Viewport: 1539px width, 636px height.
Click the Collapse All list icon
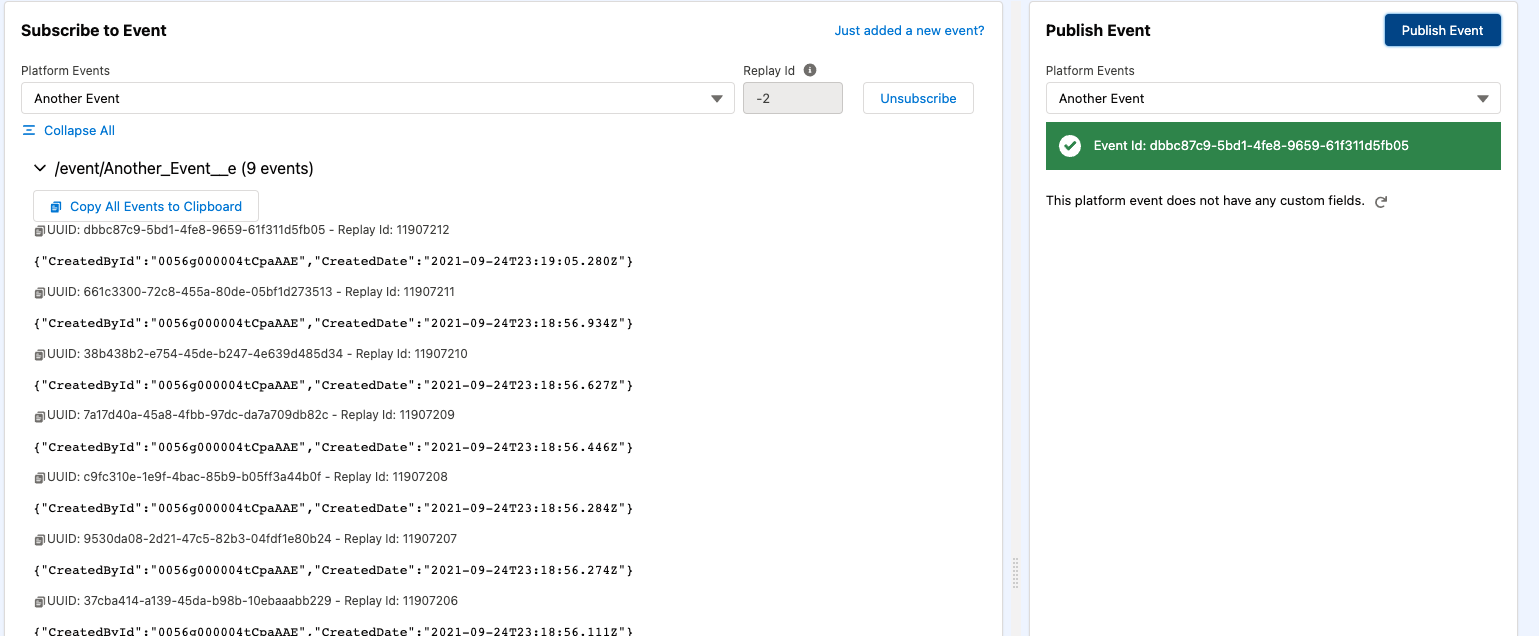[29, 130]
